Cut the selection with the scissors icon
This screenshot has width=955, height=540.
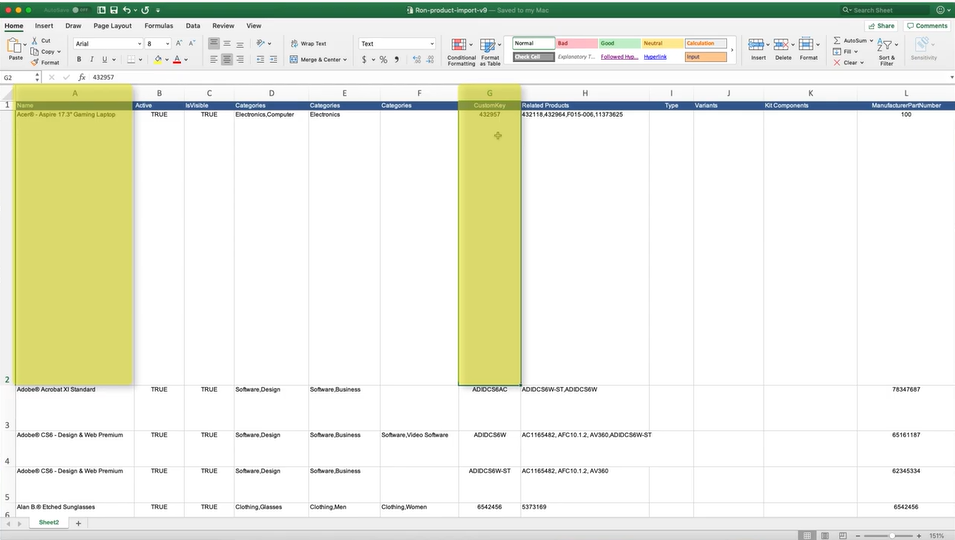click(x=35, y=40)
